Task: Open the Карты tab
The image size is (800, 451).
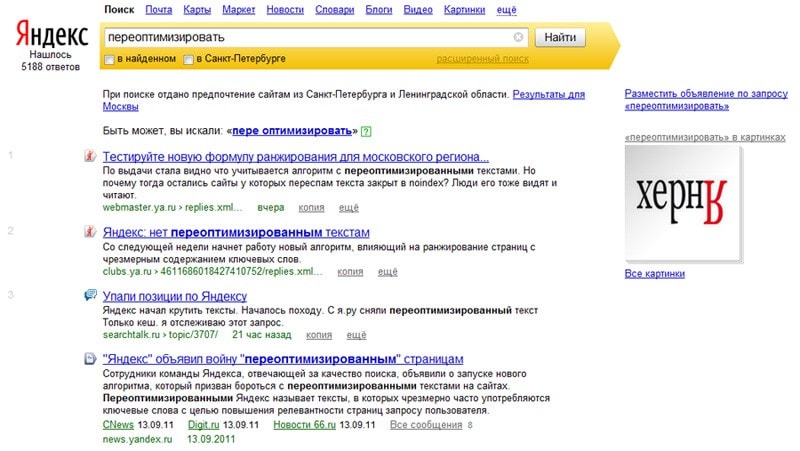Action: tap(197, 10)
